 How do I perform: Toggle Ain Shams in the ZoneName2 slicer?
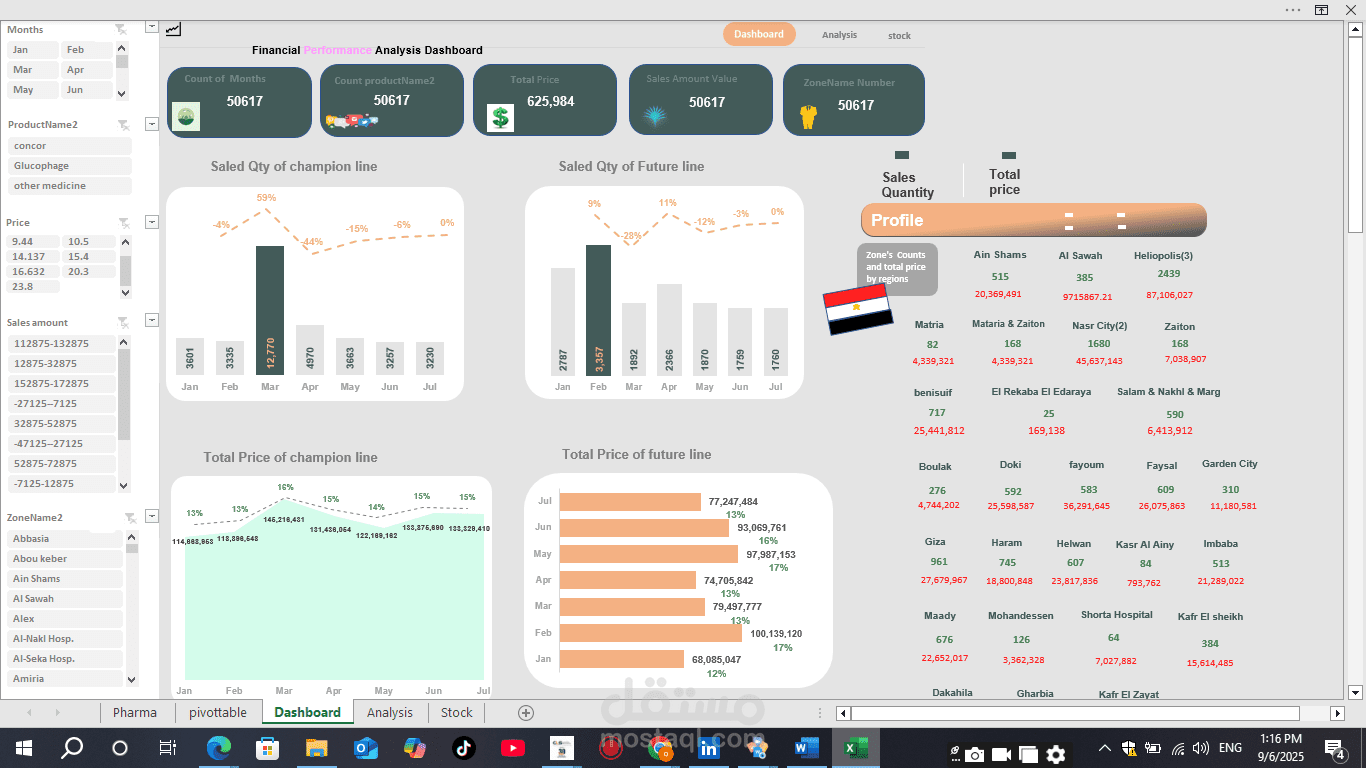coord(65,579)
